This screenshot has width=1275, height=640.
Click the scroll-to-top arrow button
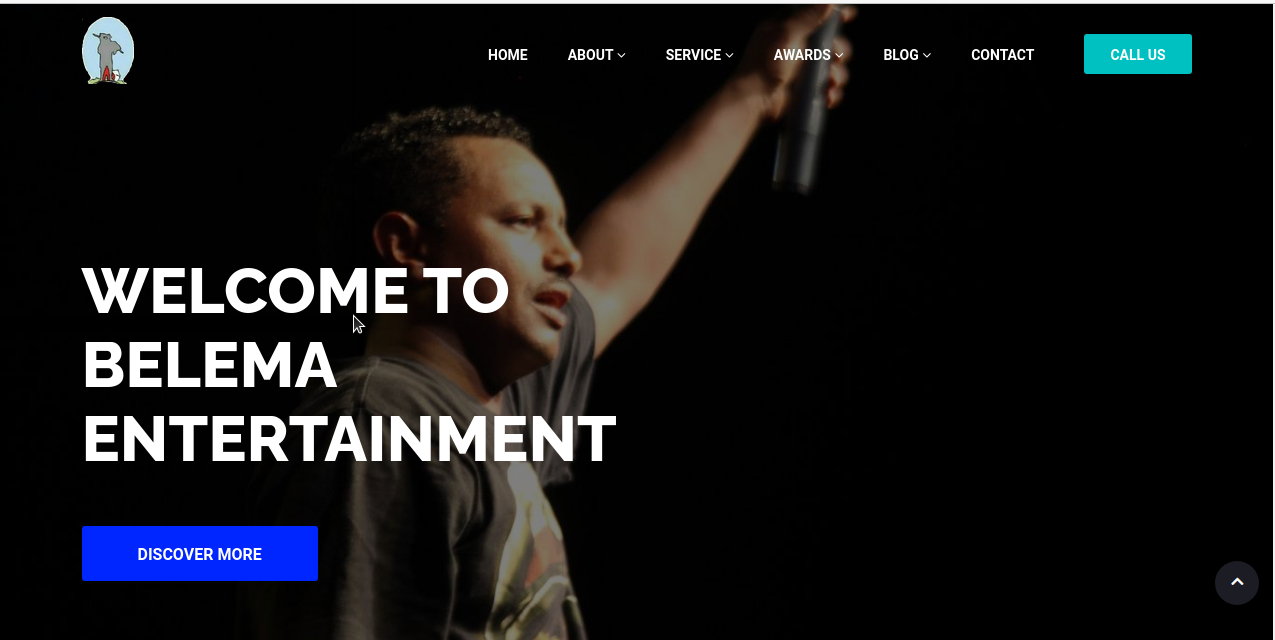point(1237,582)
